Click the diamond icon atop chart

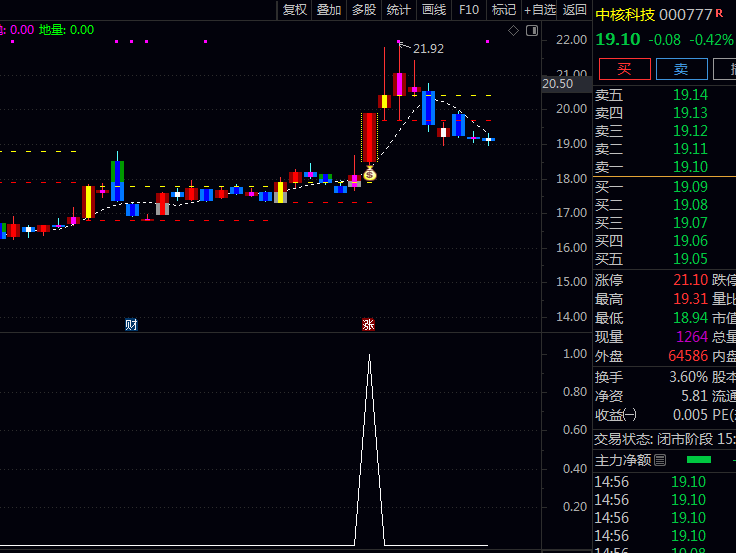pos(514,31)
